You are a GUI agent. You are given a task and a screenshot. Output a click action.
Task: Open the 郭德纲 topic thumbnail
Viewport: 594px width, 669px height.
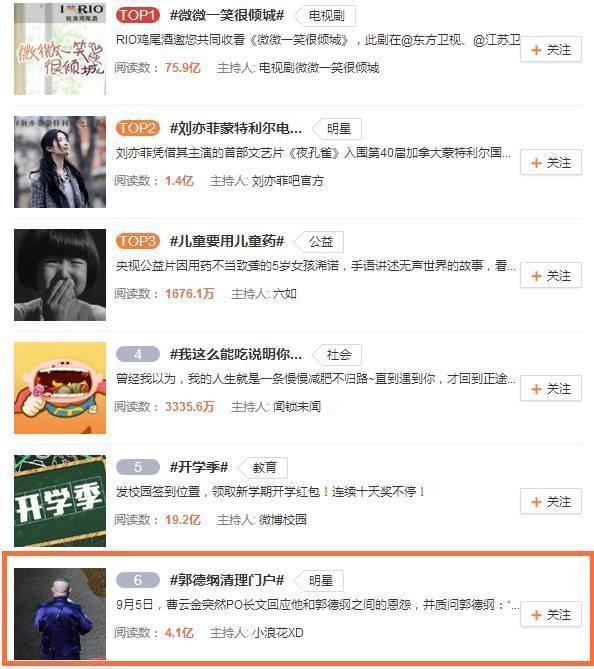click(60, 614)
